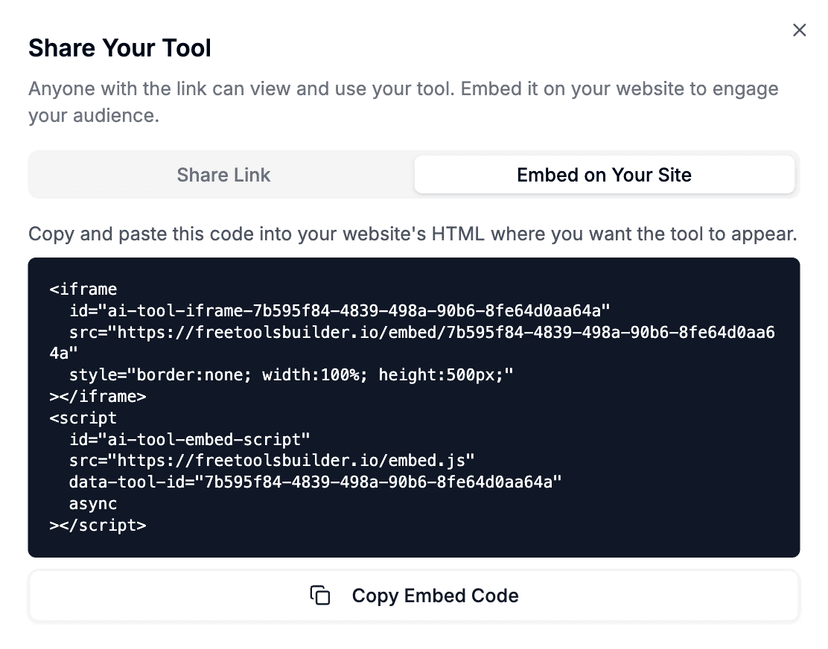
Task: Click the closing script tag
Action: click(x=98, y=525)
